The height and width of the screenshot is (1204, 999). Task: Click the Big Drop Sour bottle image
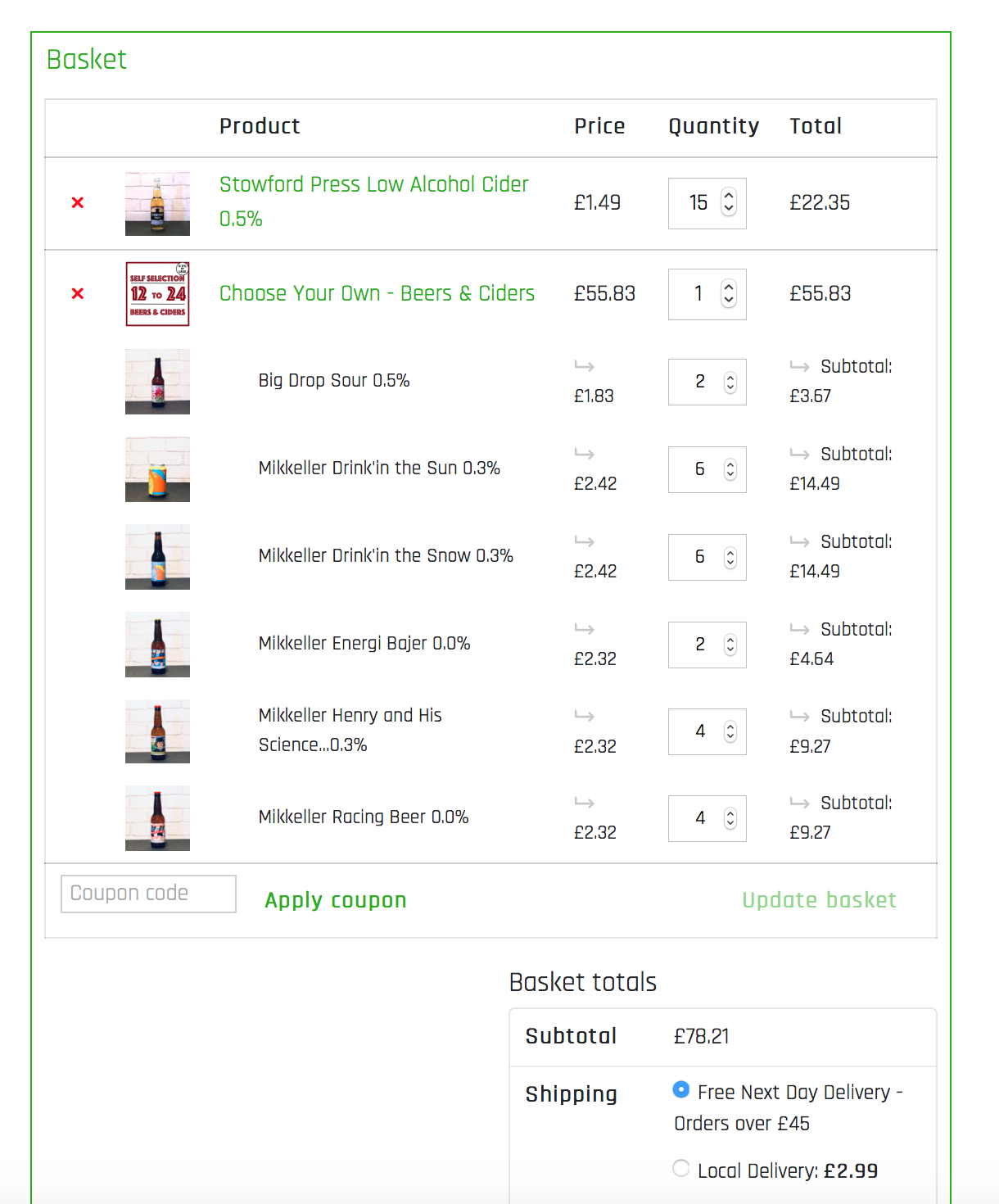156,382
